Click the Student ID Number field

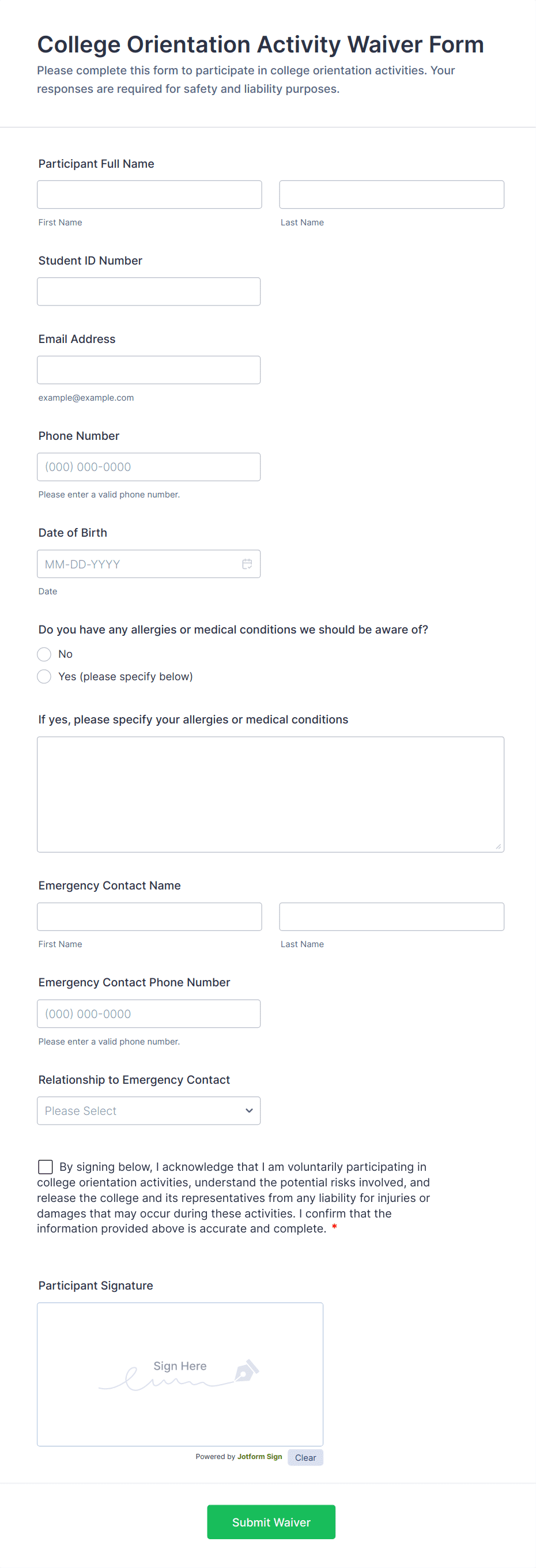tap(149, 292)
